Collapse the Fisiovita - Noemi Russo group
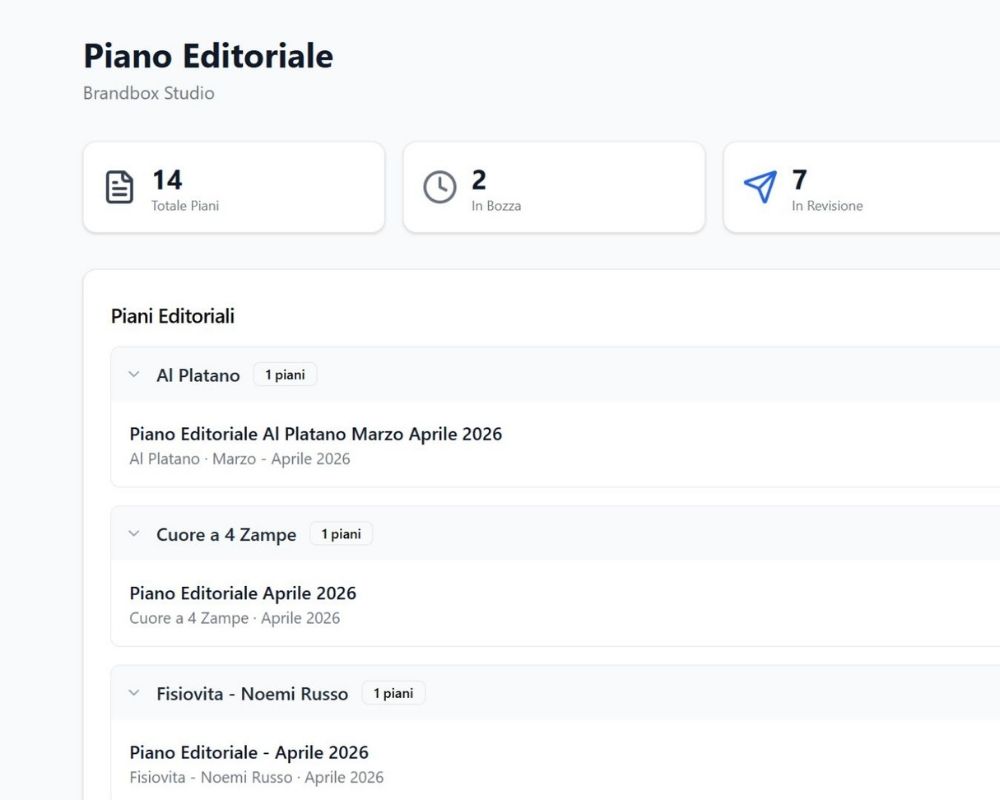This screenshot has height=800, width=1000. (x=133, y=693)
